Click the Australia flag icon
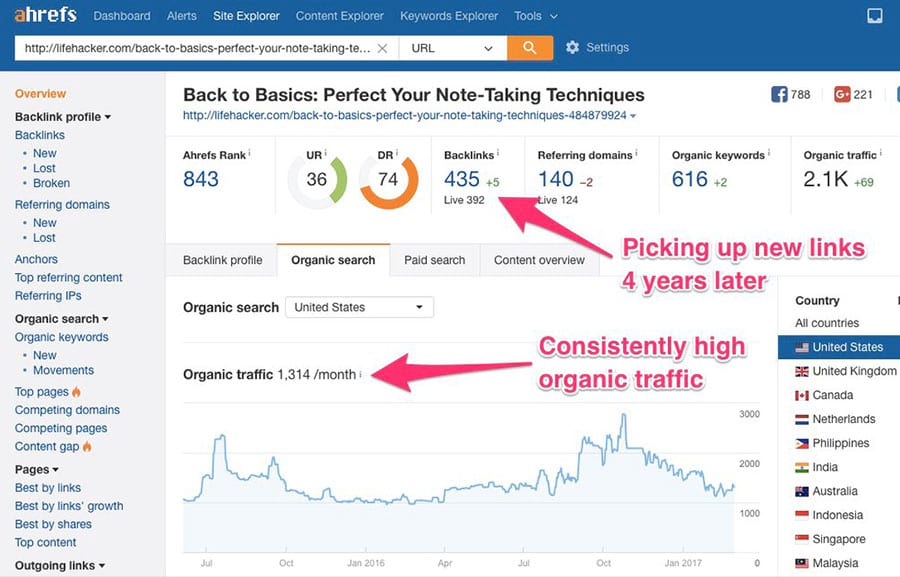Screen dimensions: 900x577 coord(802,491)
